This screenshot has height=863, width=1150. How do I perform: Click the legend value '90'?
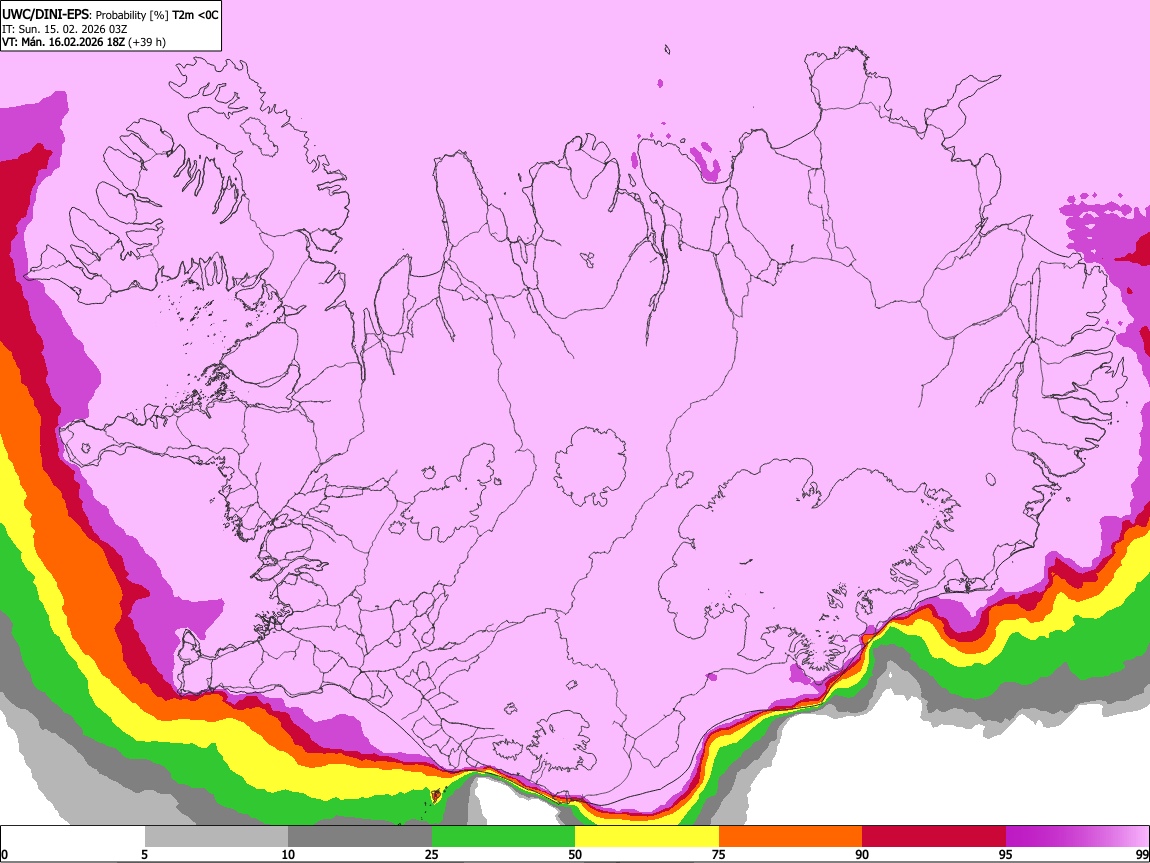click(862, 854)
